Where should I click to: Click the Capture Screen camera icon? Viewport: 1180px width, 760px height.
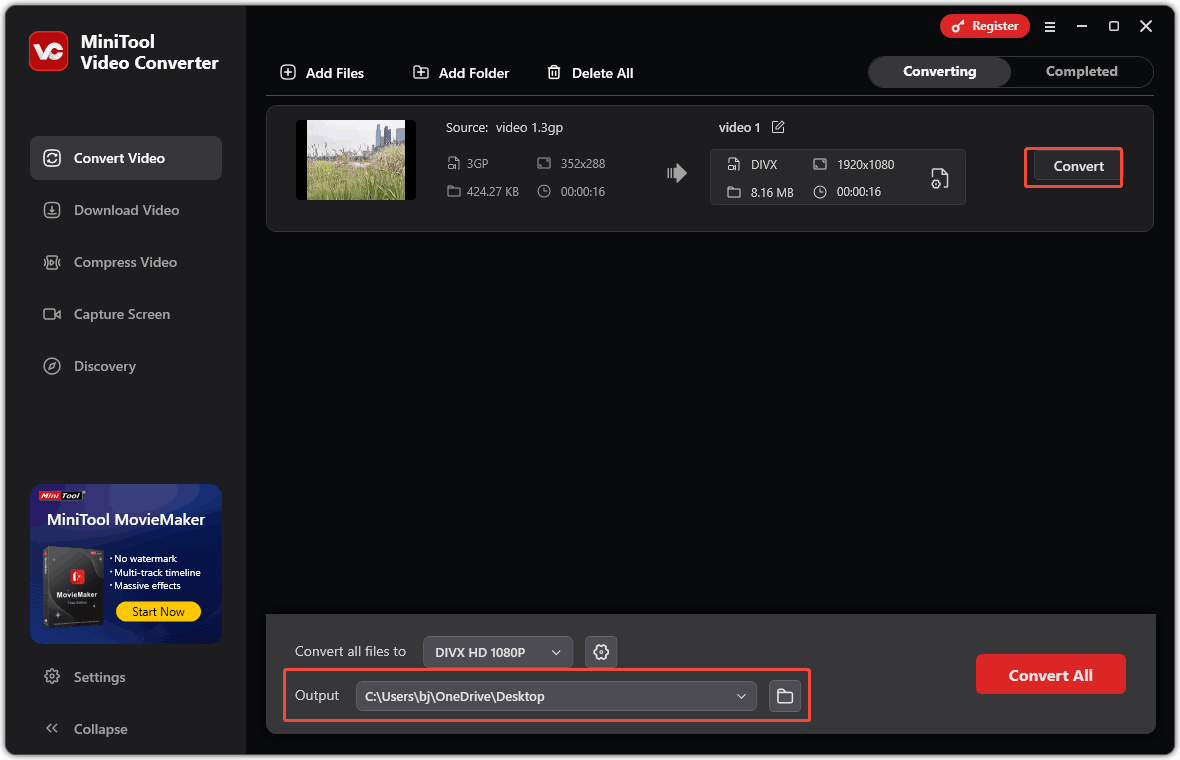click(52, 314)
